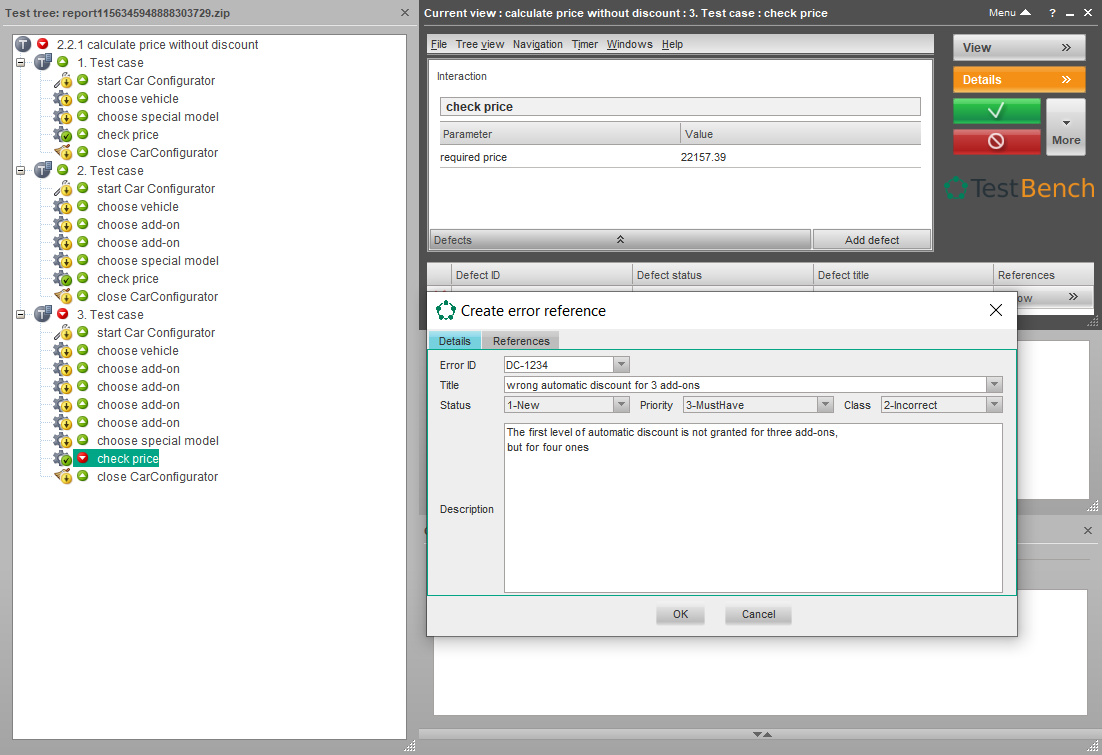Switch to the References tab

coord(521,341)
